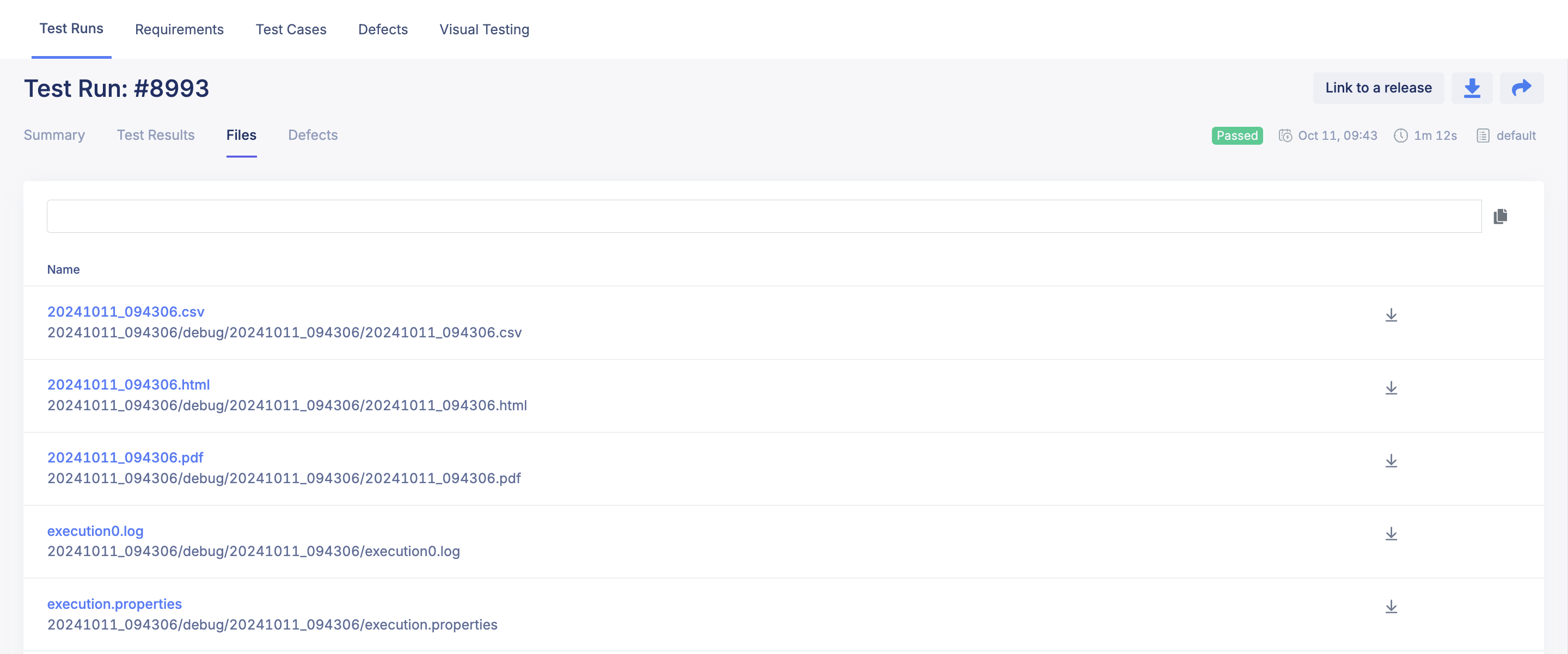Download the 20241011_094306.pdf file
The height and width of the screenshot is (654, 1568).
1391,461
